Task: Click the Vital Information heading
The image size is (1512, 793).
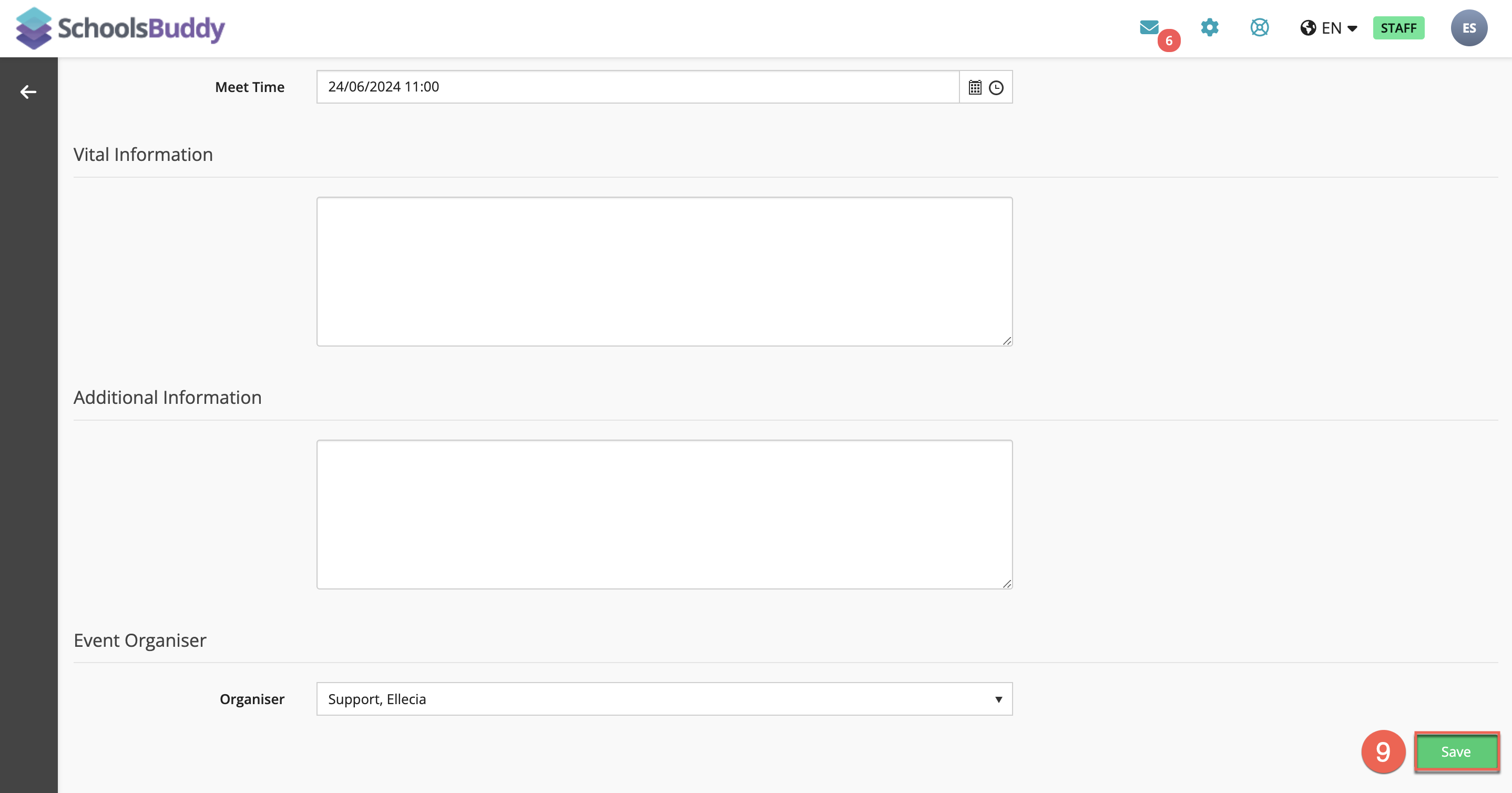Action: pyautogui.click(x=142, y=155)
